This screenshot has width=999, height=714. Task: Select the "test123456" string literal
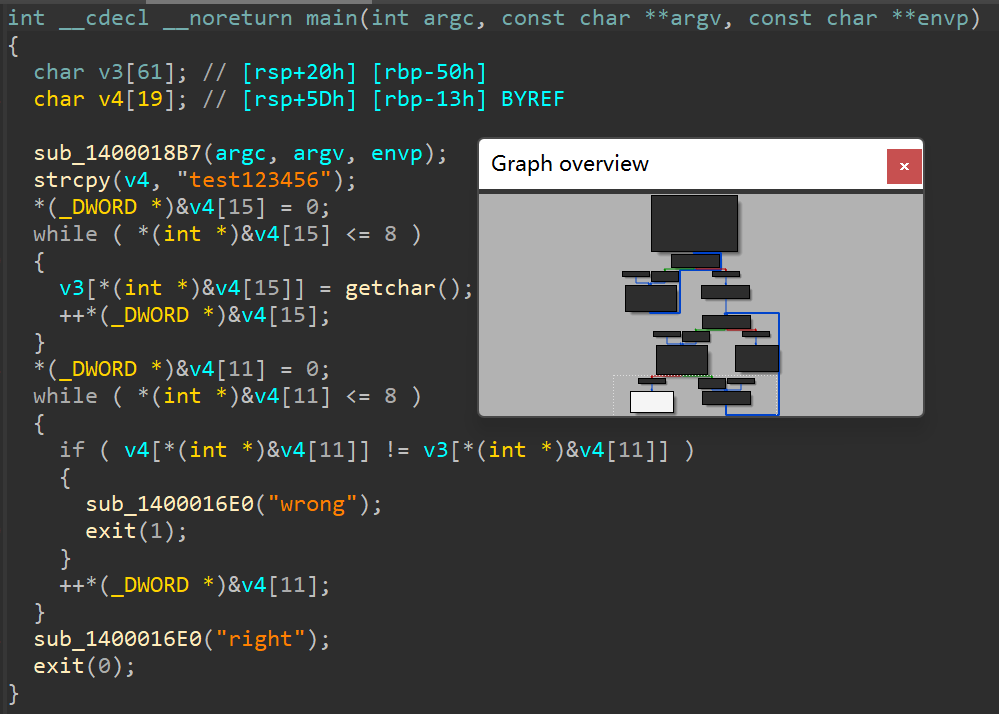[264, 180]
